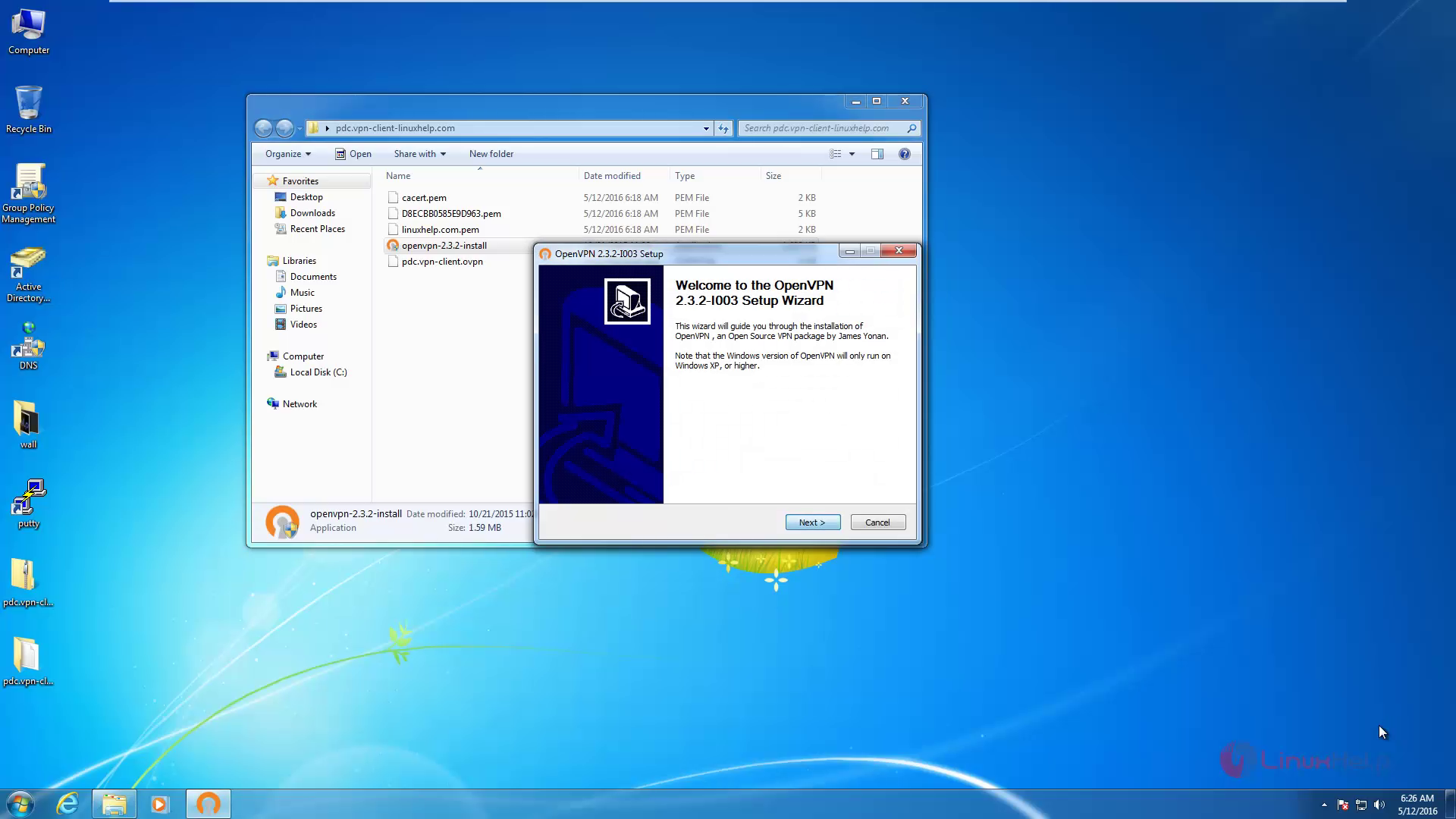Click the Open toolbar button
This screenshot has height=819, width=1456.
pyautogui.click(x=353, y=154)
